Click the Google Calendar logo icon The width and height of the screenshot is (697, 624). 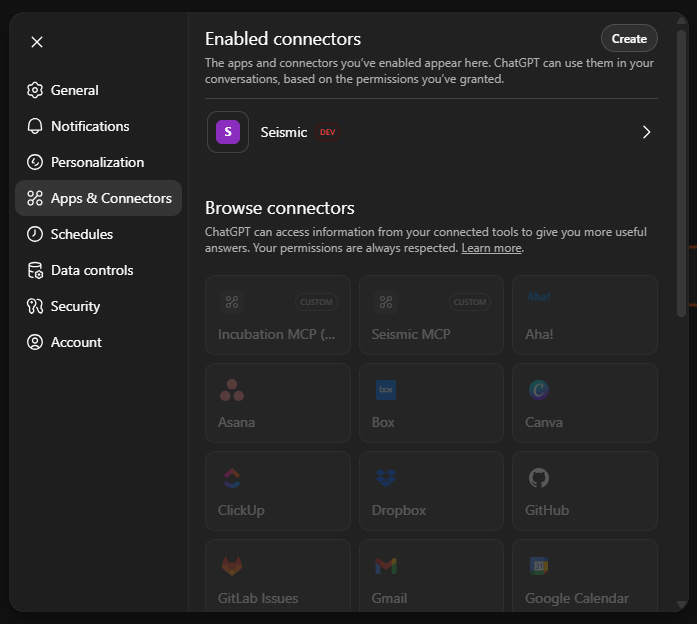(x=539, y=566)
